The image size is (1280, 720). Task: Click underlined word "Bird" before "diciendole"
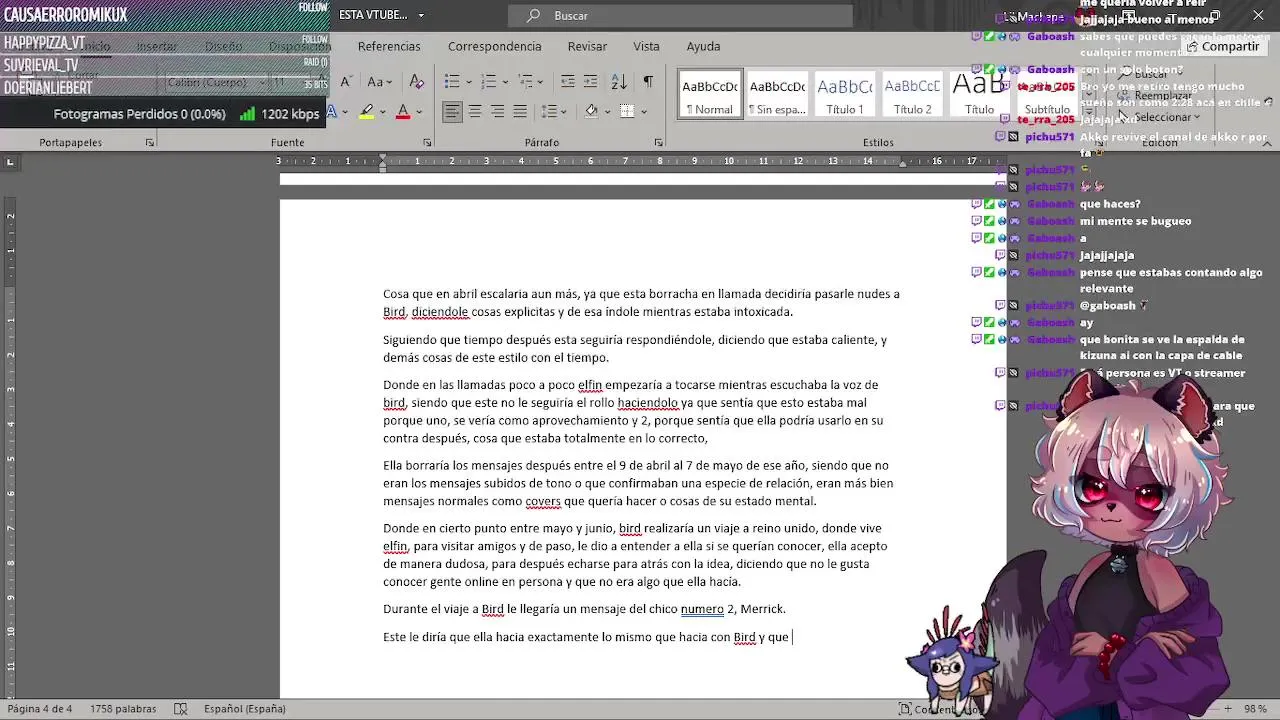coord(394,312)
